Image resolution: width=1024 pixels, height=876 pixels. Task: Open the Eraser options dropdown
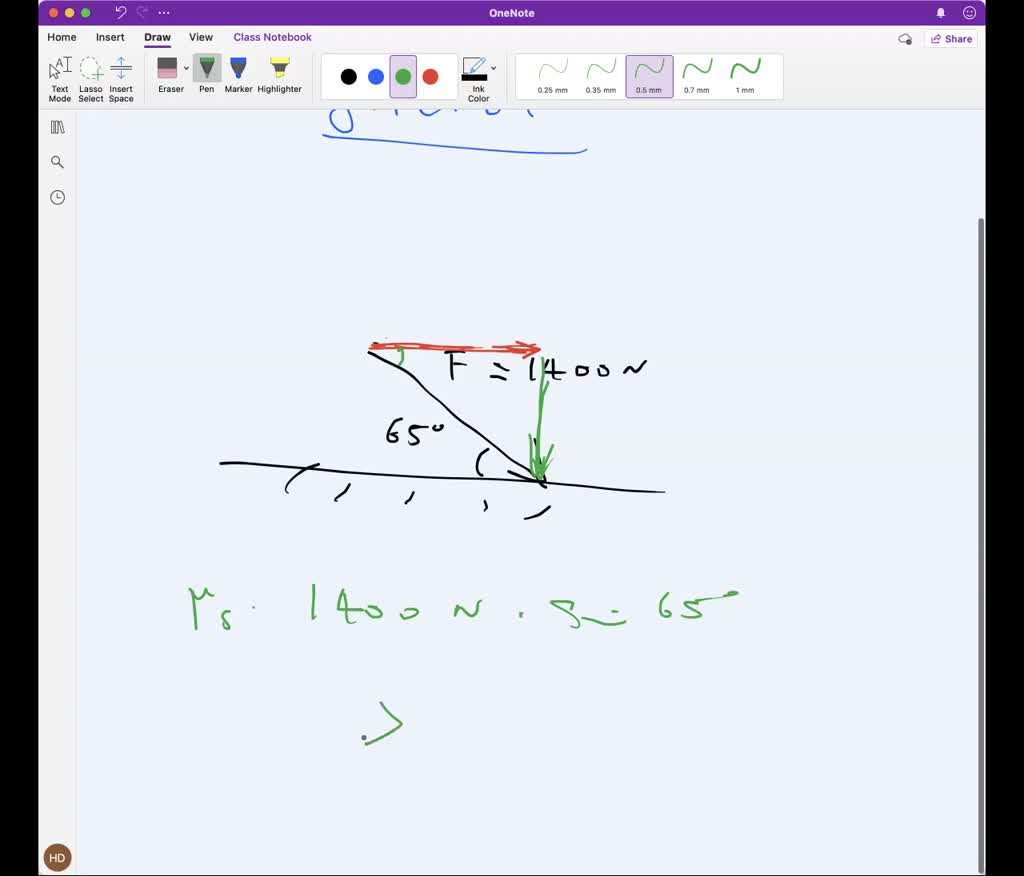pyautogui.click(x=186, y=68)
